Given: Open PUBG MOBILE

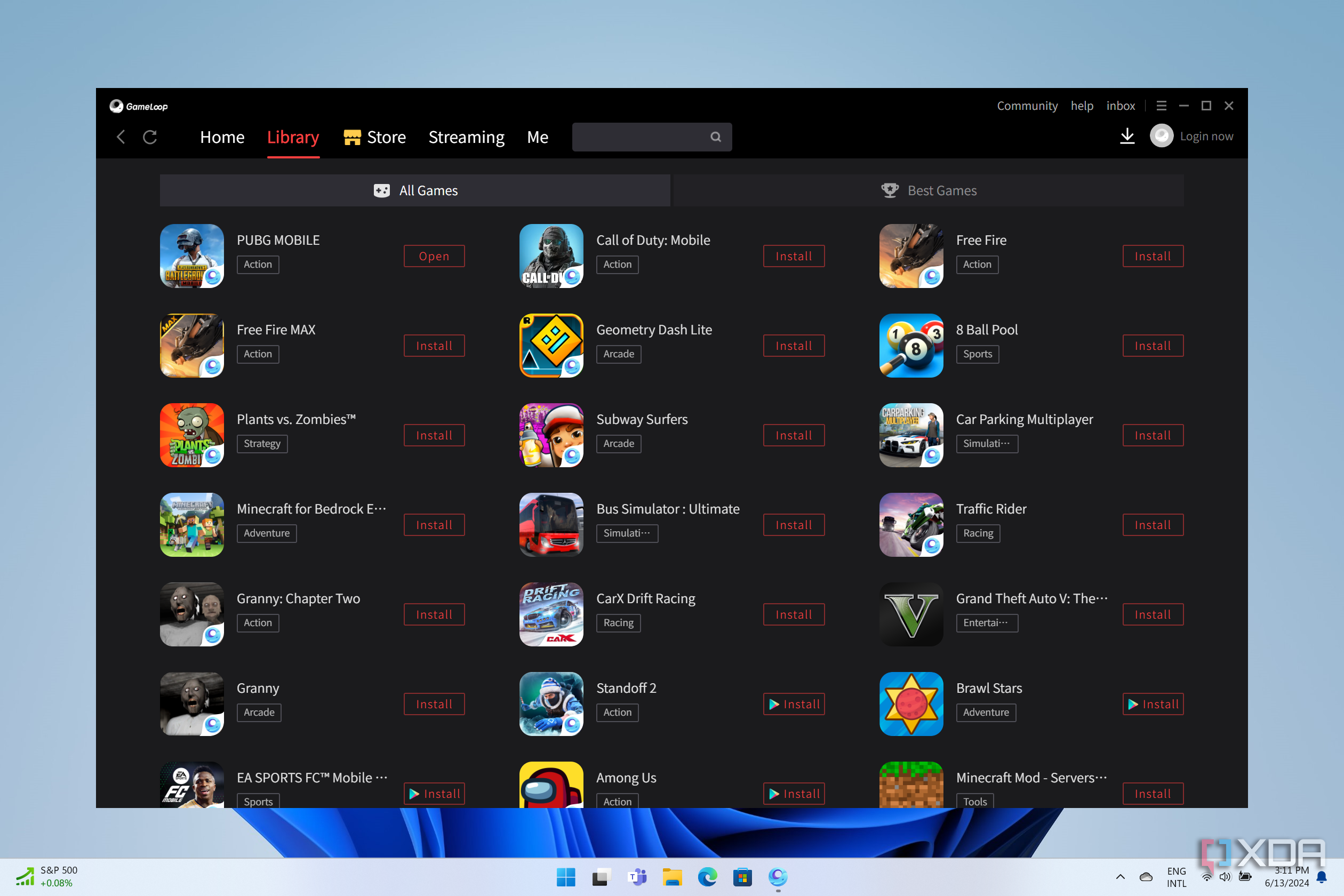Looking at the screenshot, I should pos(434,256).
